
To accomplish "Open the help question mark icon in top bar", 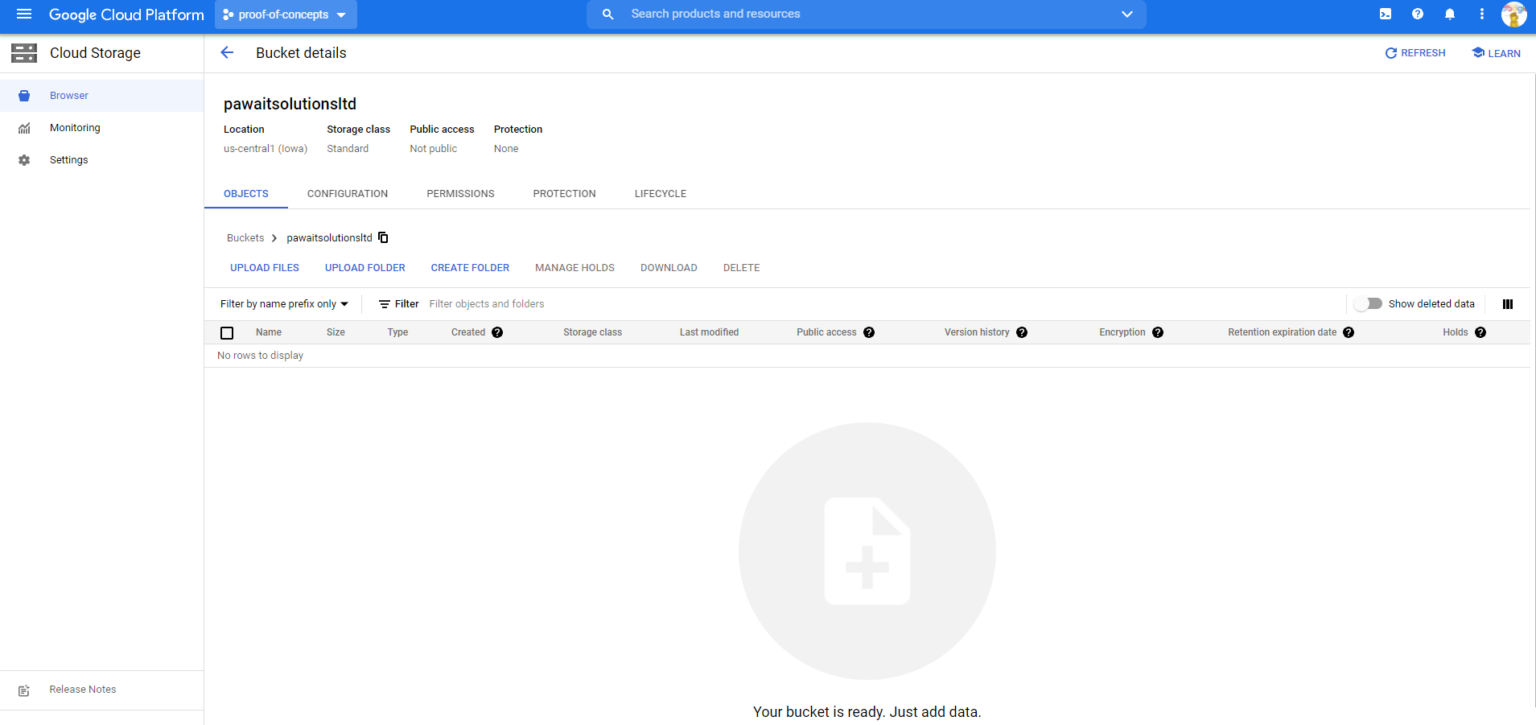I will coord(1417,14).
